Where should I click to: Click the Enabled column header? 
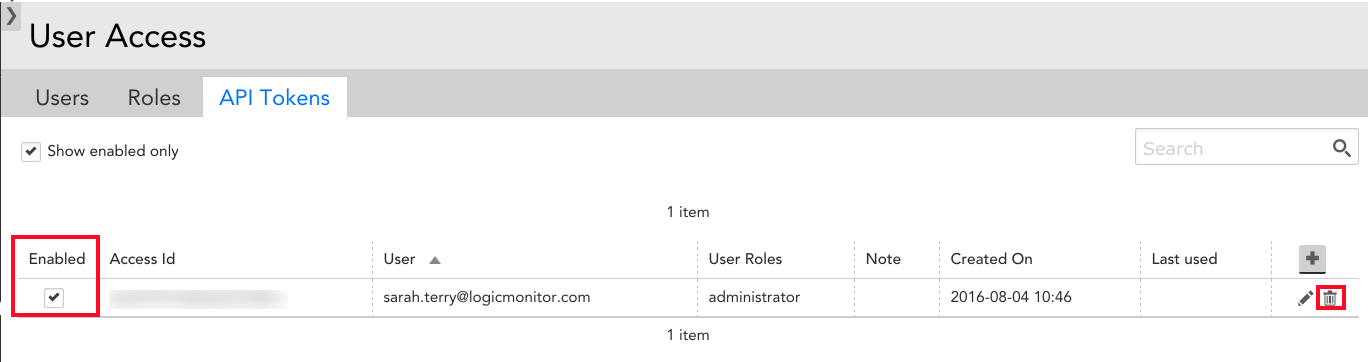click(x=57, y=259)
